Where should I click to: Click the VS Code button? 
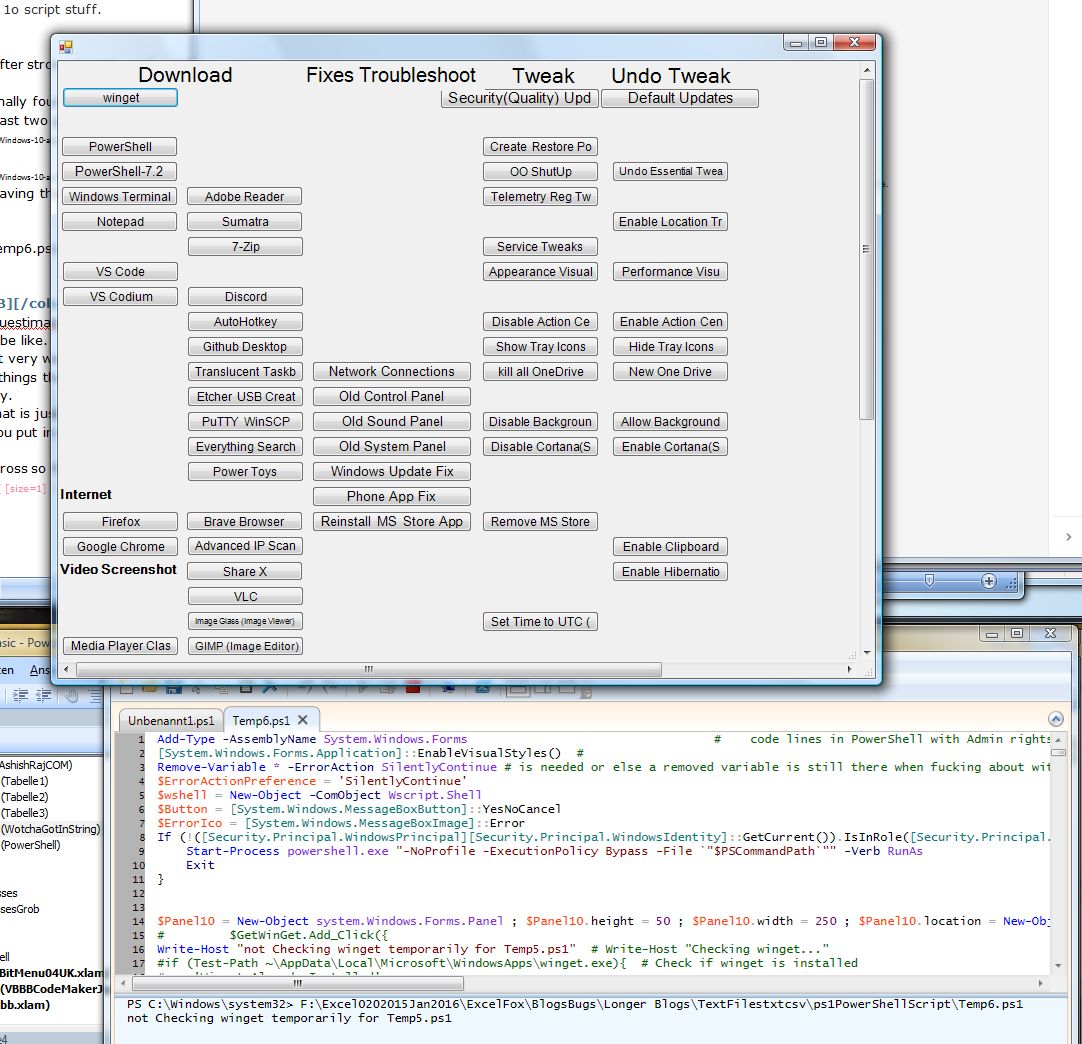(120, 272)
